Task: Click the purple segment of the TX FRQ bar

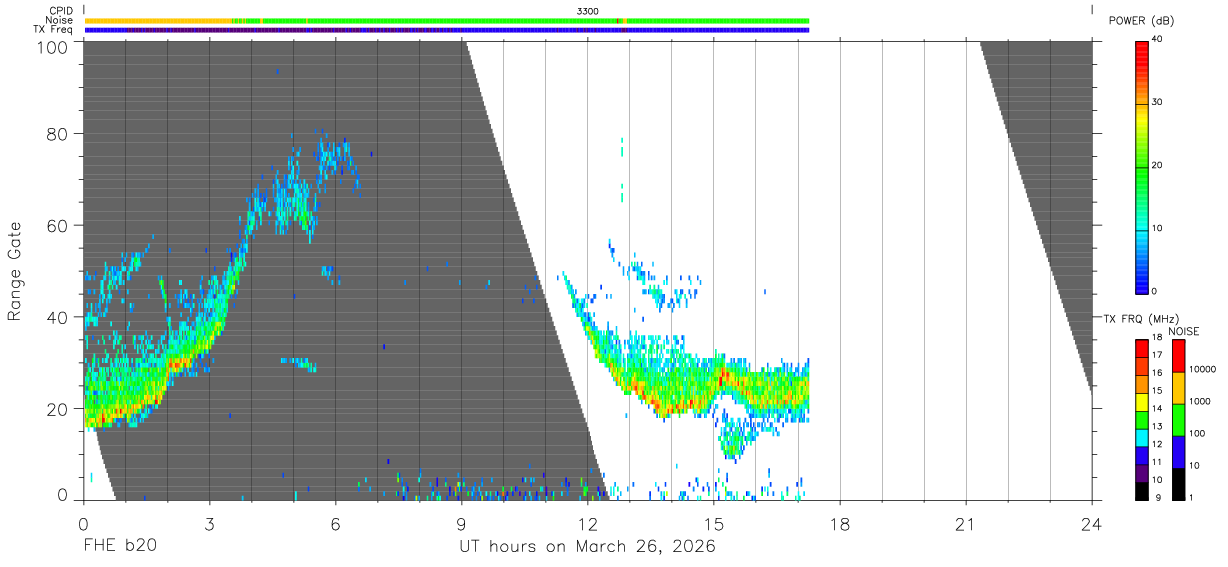Action: [x=1142, y=474]
